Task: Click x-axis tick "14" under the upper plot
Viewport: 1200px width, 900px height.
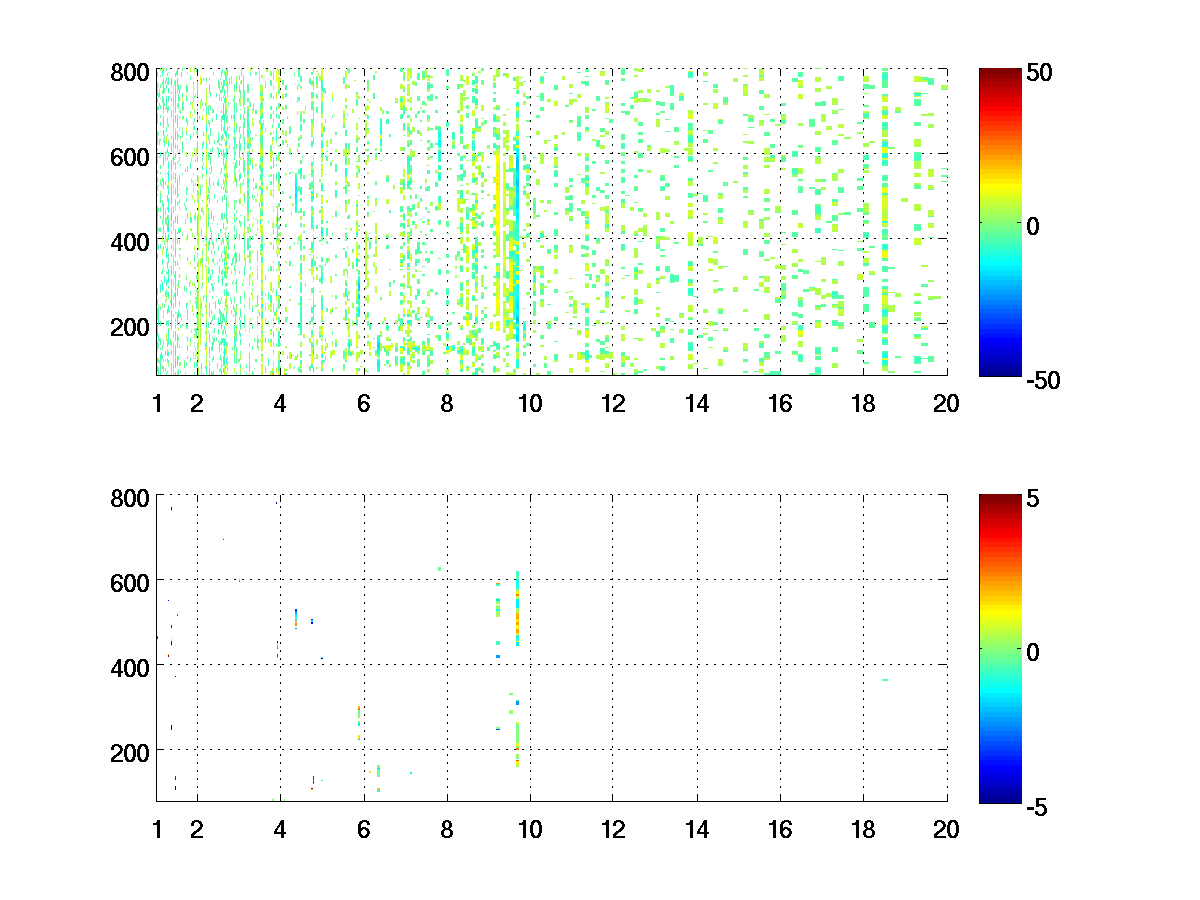Action: coord(696,404)
